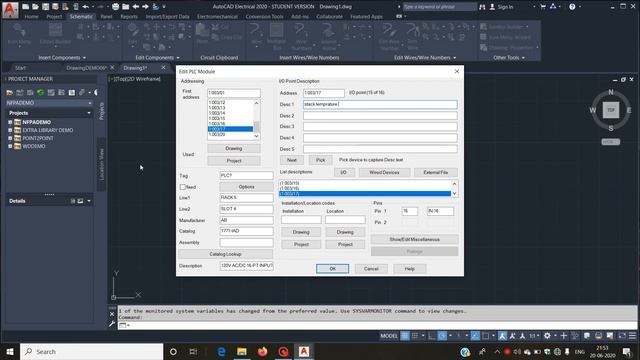Image resolution: width=640 pixels, height=360 pixels.
Task: Click the Desc 2 input field
Action: point(380,116)
